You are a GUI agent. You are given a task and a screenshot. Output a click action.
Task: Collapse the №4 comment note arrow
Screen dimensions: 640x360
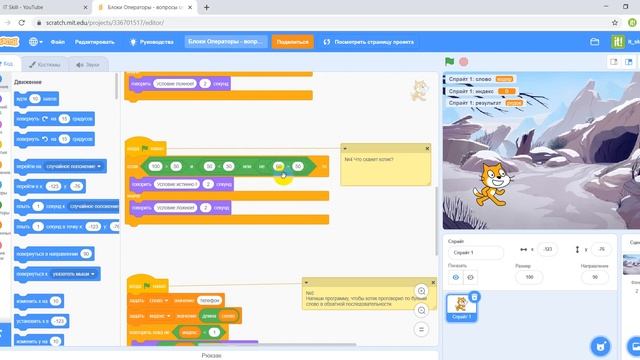[345, 149]
